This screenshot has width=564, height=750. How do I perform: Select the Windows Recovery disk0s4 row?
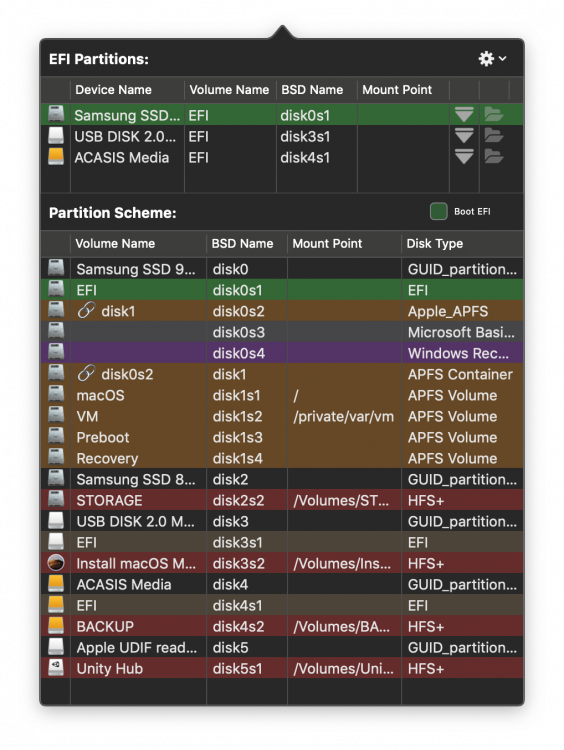click(x=282, y=353)
